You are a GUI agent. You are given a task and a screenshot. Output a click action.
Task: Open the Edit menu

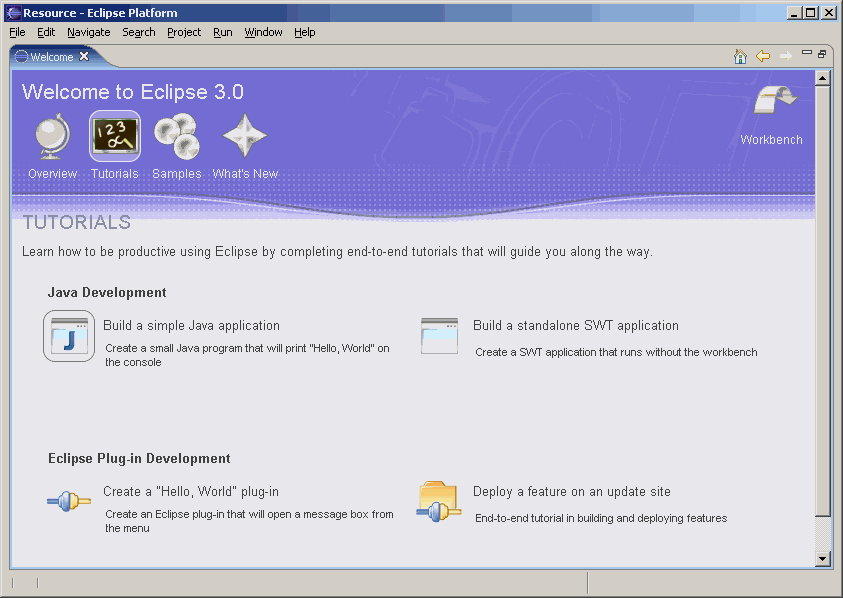point(46,32)
